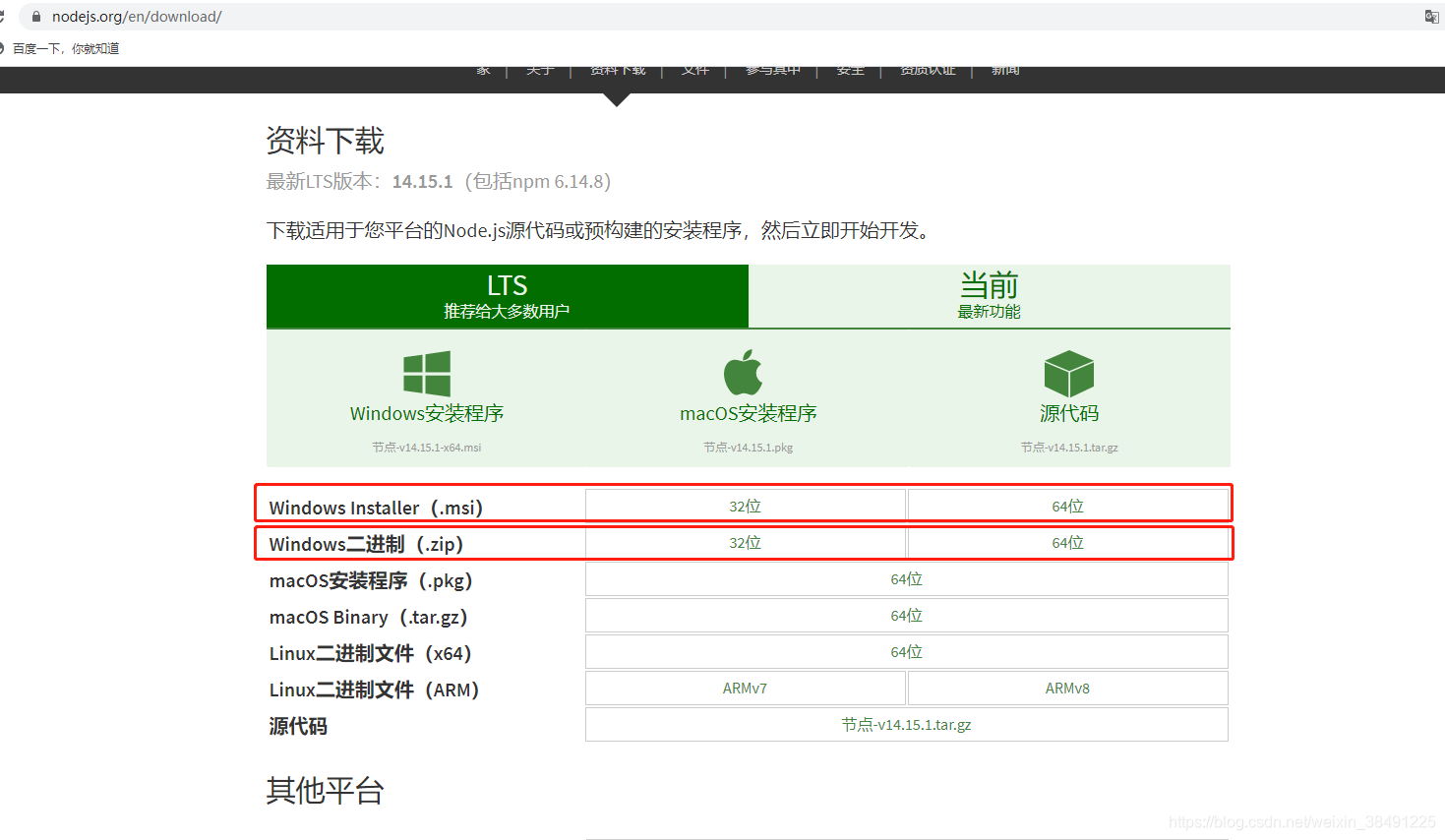The image size is (1445, 840).
Task: Click the 14.15.1 version number text
Action: pyautogui.click(x=422, y=182)
